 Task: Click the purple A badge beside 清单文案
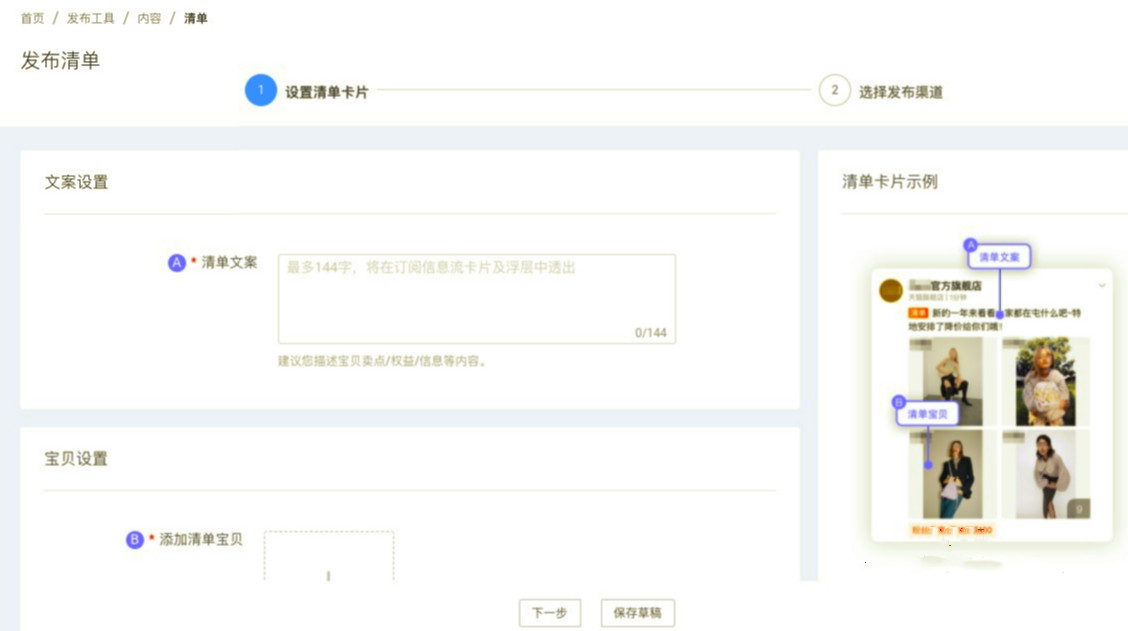point(177,263)
